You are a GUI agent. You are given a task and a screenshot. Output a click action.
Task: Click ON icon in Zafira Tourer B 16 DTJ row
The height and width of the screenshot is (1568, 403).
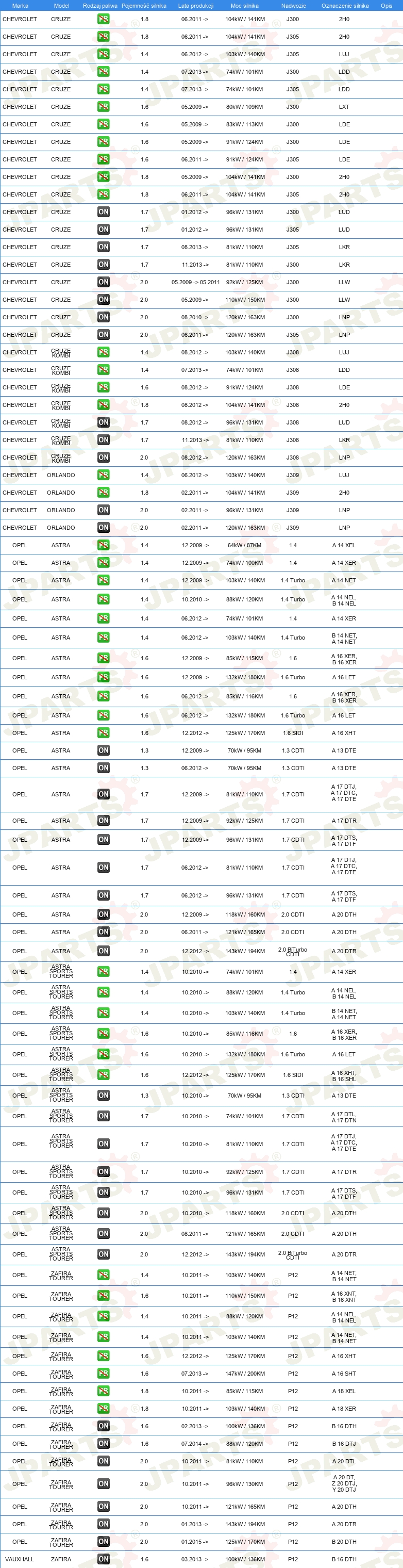pos(104,1443)
